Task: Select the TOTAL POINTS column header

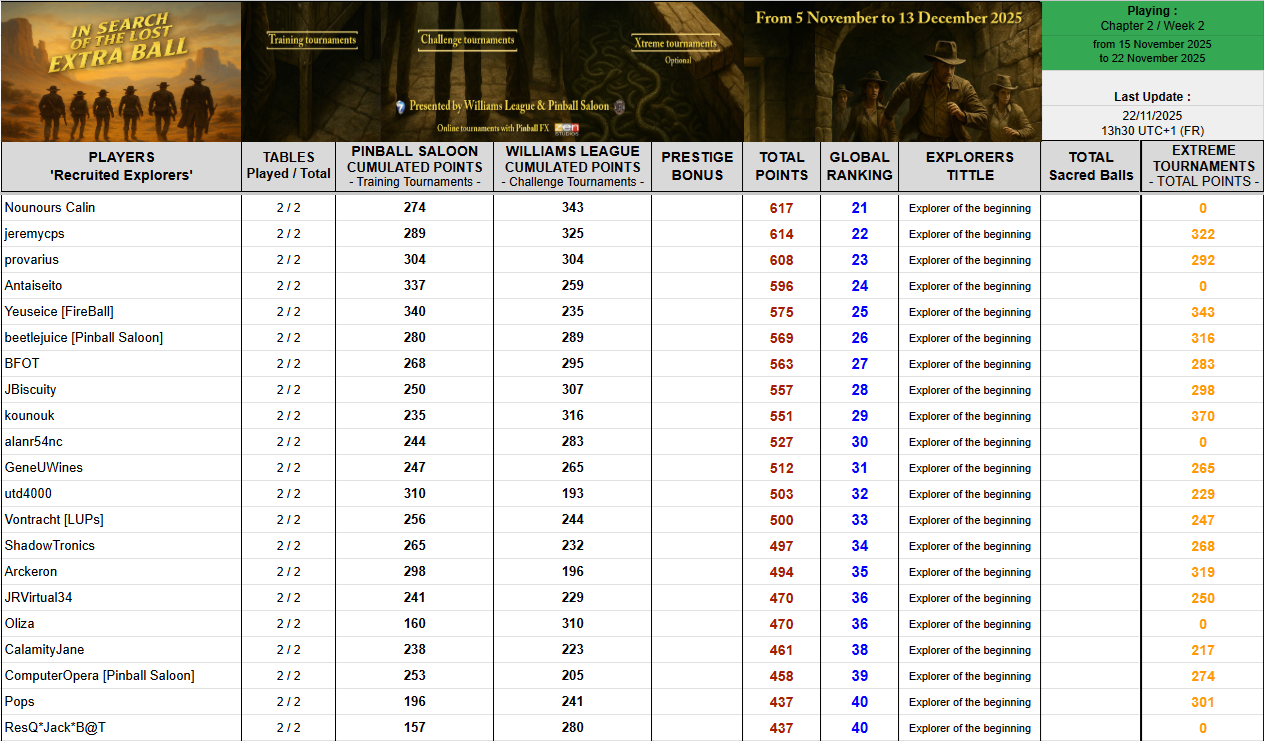Action: 781,166
